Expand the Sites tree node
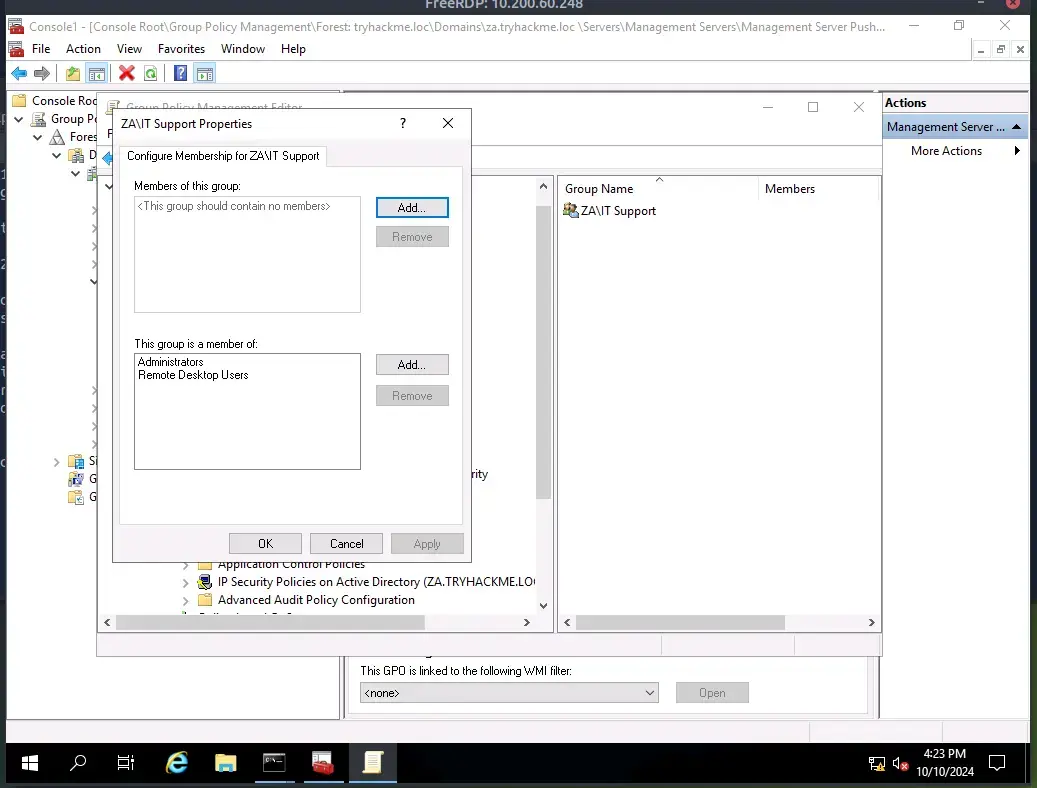The height and width of the screenshot is (788, 1037). [57, 462]
